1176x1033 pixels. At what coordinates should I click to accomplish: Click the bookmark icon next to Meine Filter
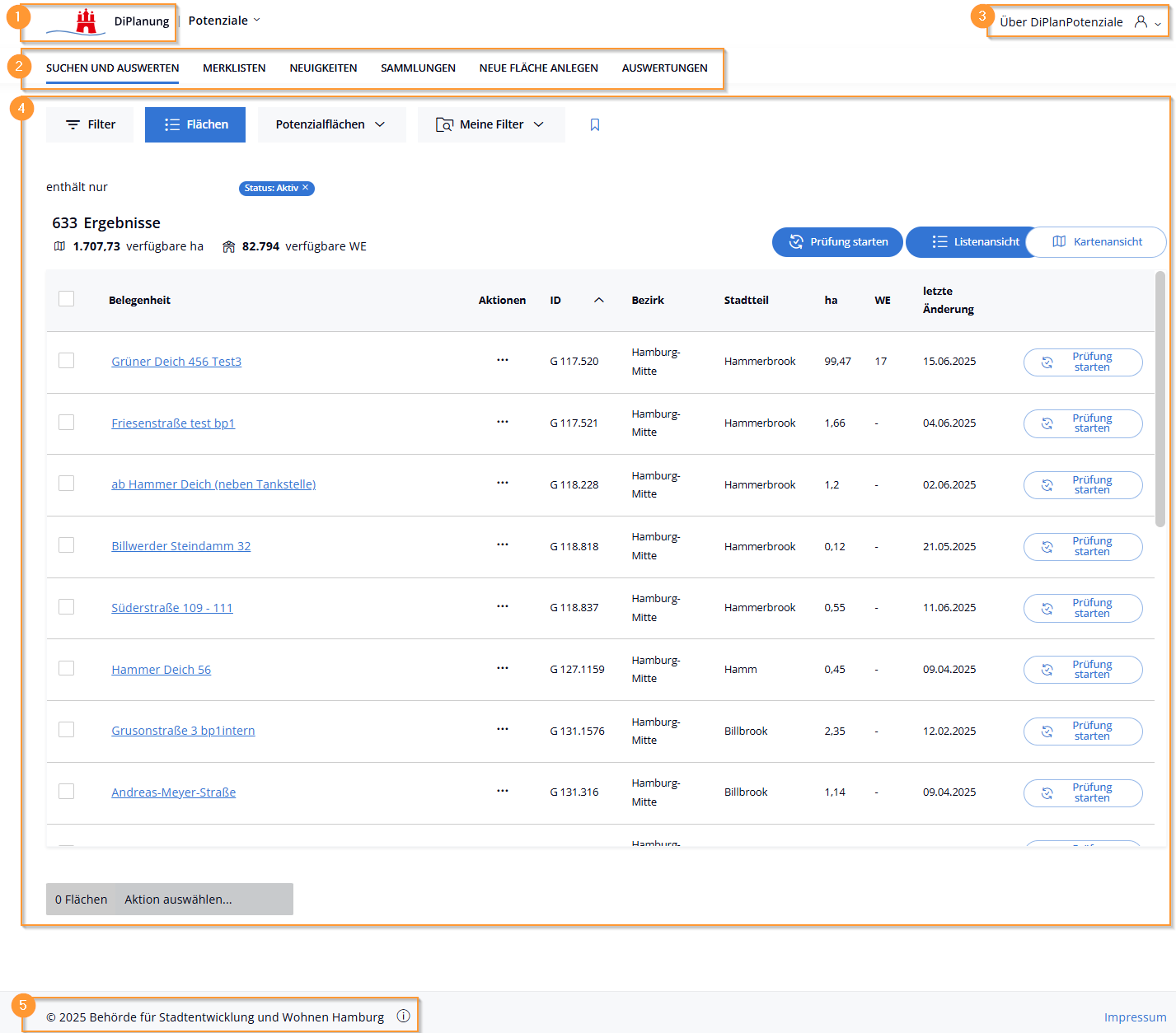point(595,124)
